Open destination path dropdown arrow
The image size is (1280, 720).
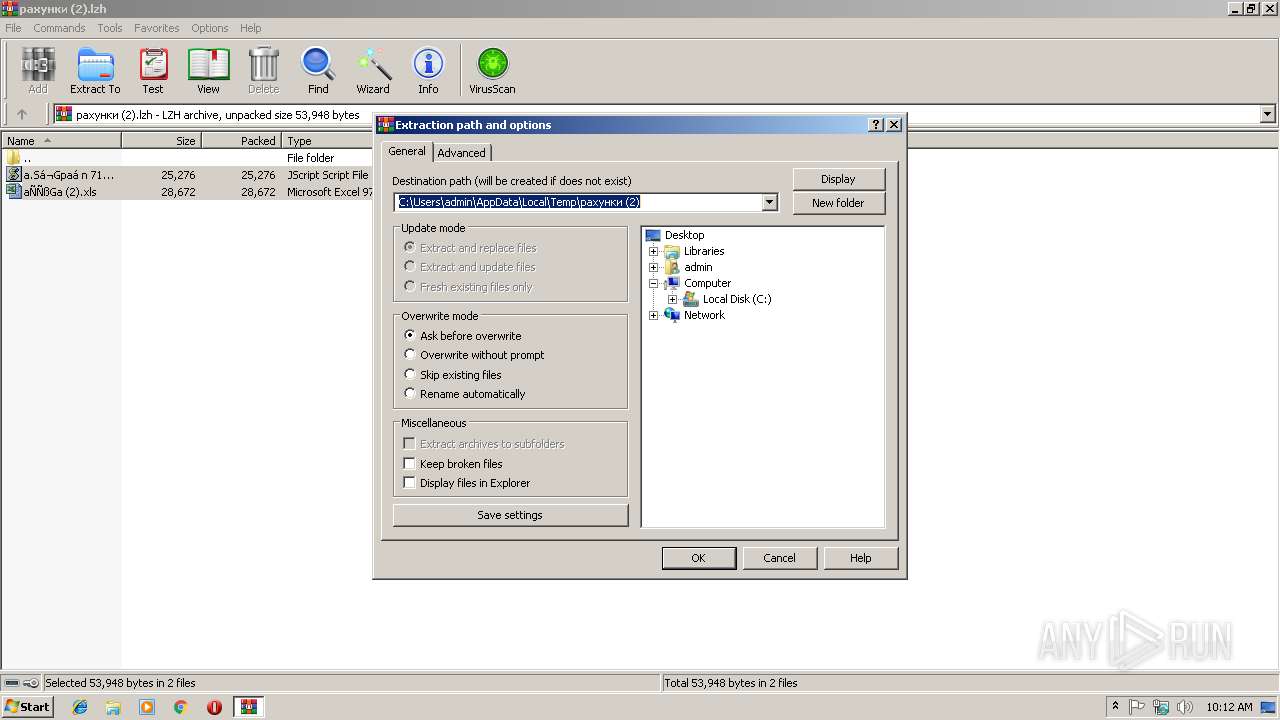click(769, 202)
